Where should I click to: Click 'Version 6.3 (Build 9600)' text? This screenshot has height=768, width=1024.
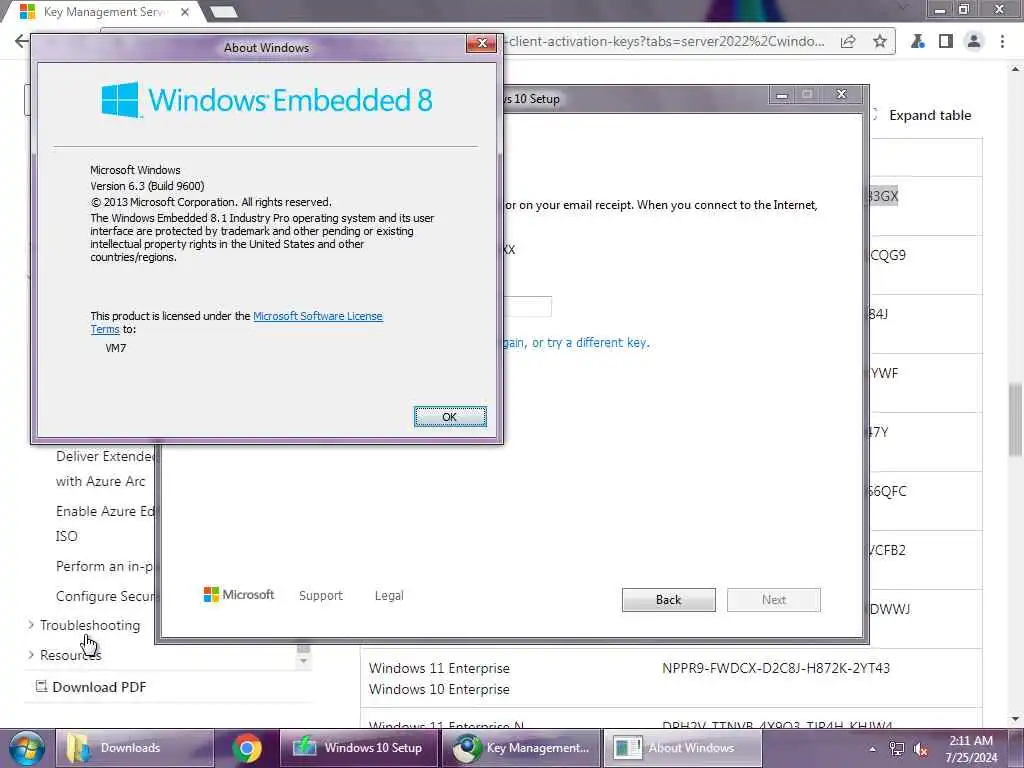click(148, 186)
